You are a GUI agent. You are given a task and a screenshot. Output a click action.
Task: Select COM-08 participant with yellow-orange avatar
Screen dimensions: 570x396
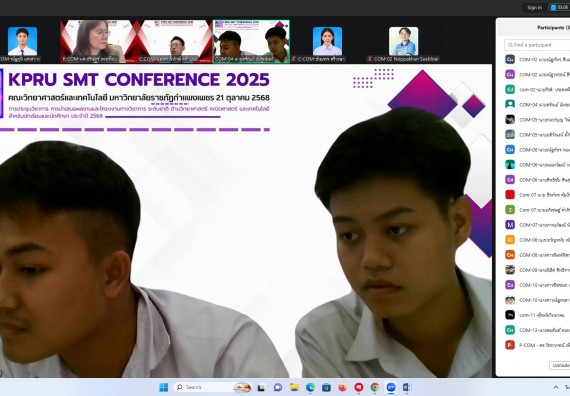(537, 240)
